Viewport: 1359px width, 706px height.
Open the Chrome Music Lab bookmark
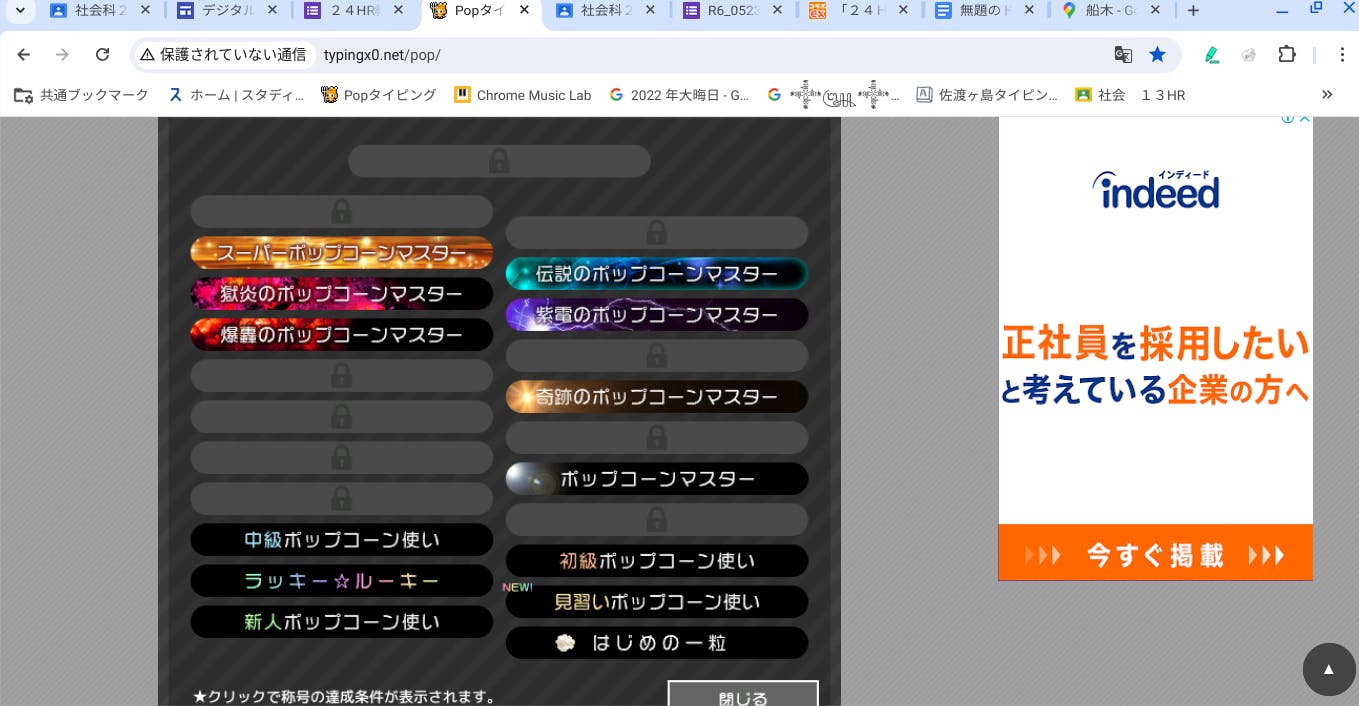pyautogui.click(x=522, y=95)
